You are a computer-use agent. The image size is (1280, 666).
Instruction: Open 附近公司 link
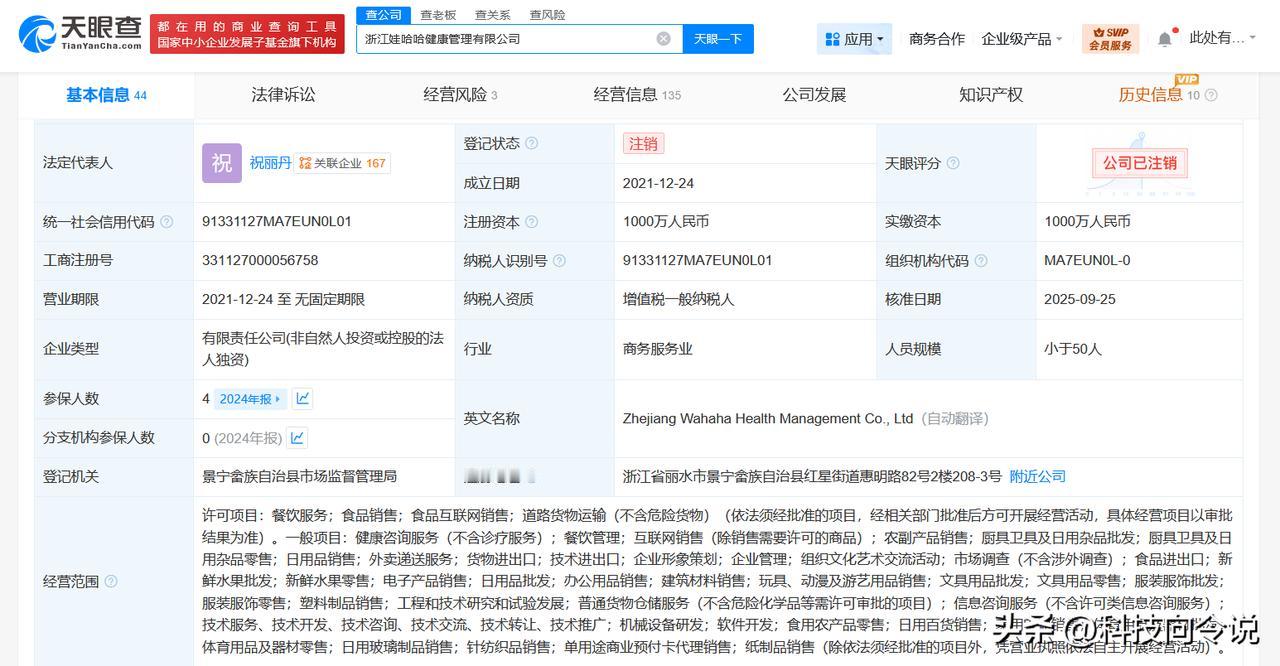pyautogui.click(x=1037, y=476)
